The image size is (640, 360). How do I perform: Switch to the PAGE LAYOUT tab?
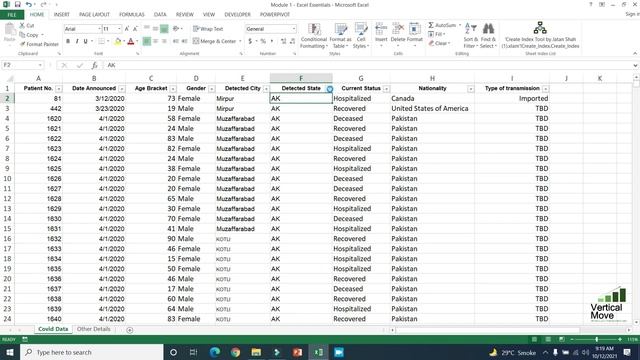pos(94,15)
